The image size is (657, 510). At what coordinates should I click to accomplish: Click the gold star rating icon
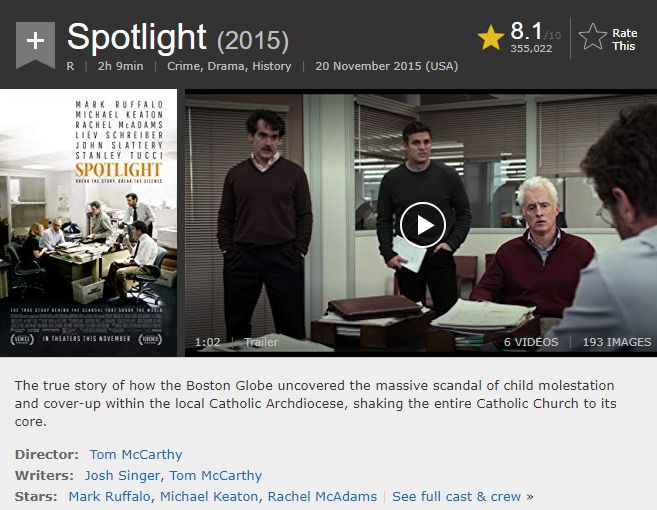[490, 38]
